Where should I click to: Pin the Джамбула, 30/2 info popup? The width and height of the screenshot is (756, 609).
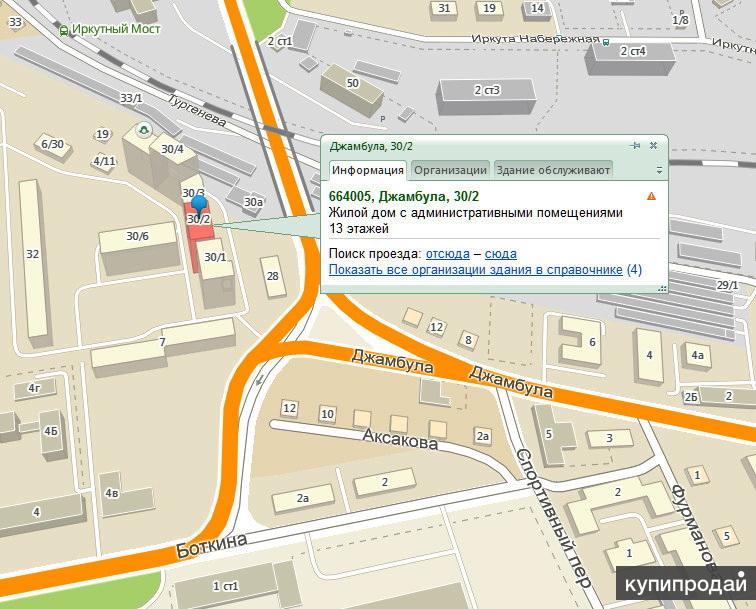point(635,145)
